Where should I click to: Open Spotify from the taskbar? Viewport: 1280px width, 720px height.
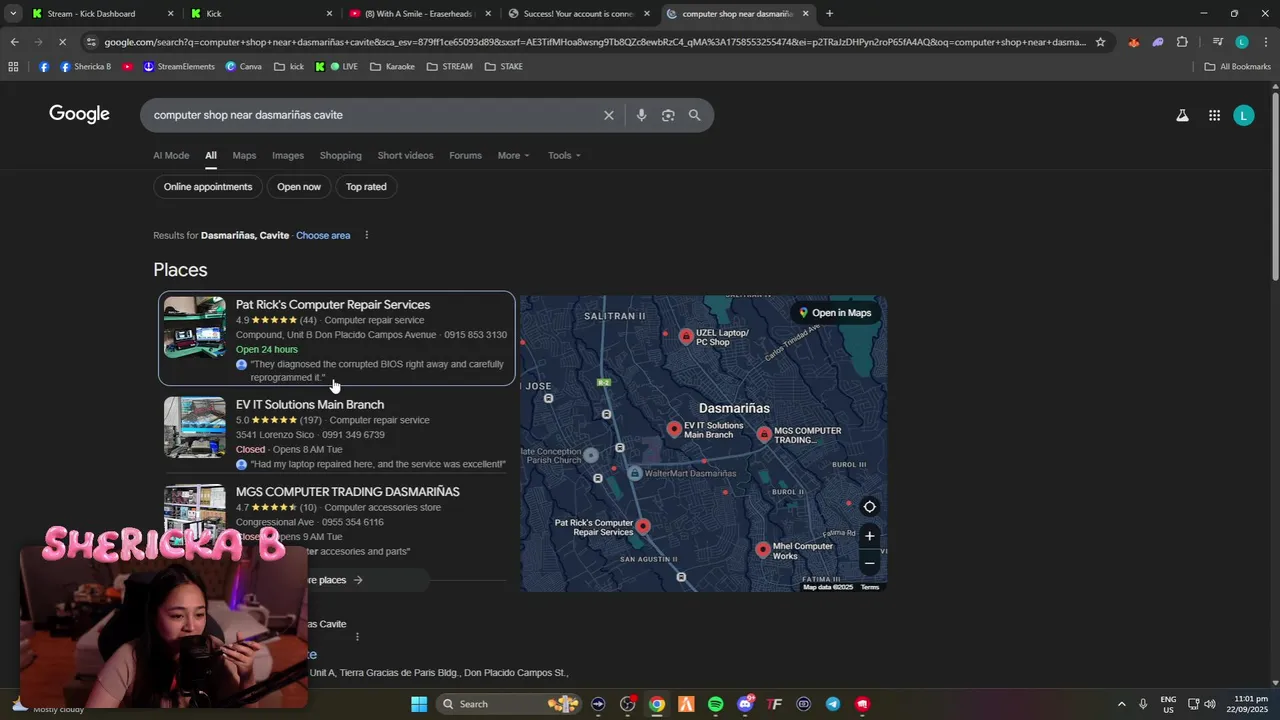[x=715, y=704]
